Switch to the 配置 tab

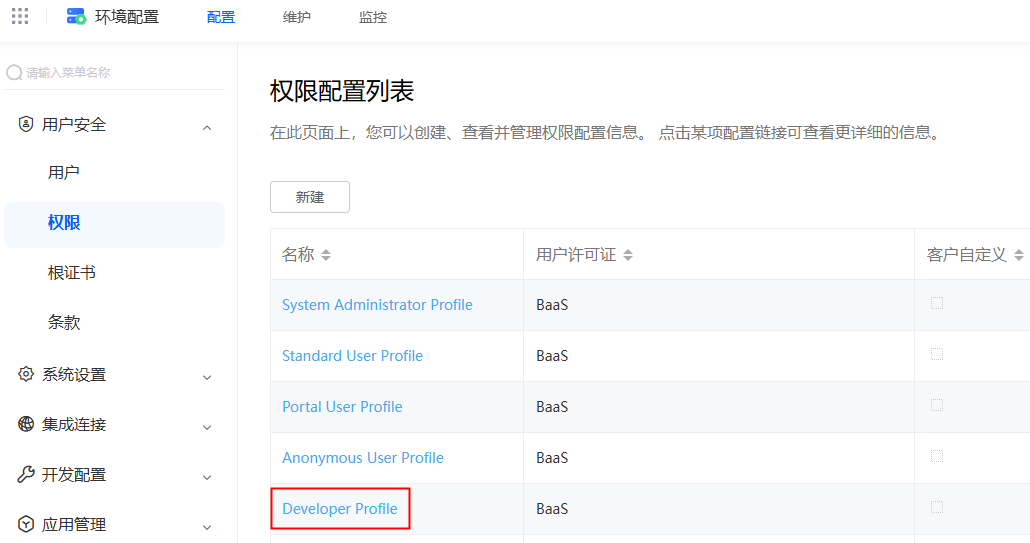coord(221,17)
